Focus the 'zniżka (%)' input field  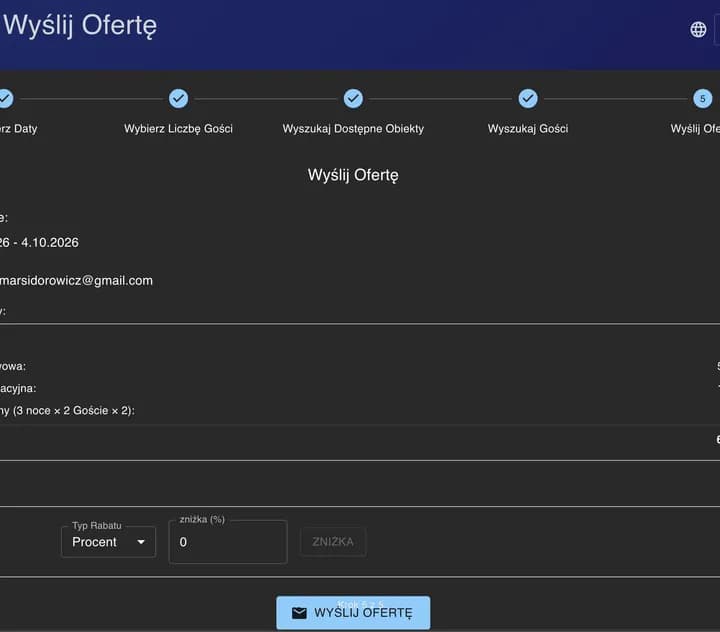[228, 542]
